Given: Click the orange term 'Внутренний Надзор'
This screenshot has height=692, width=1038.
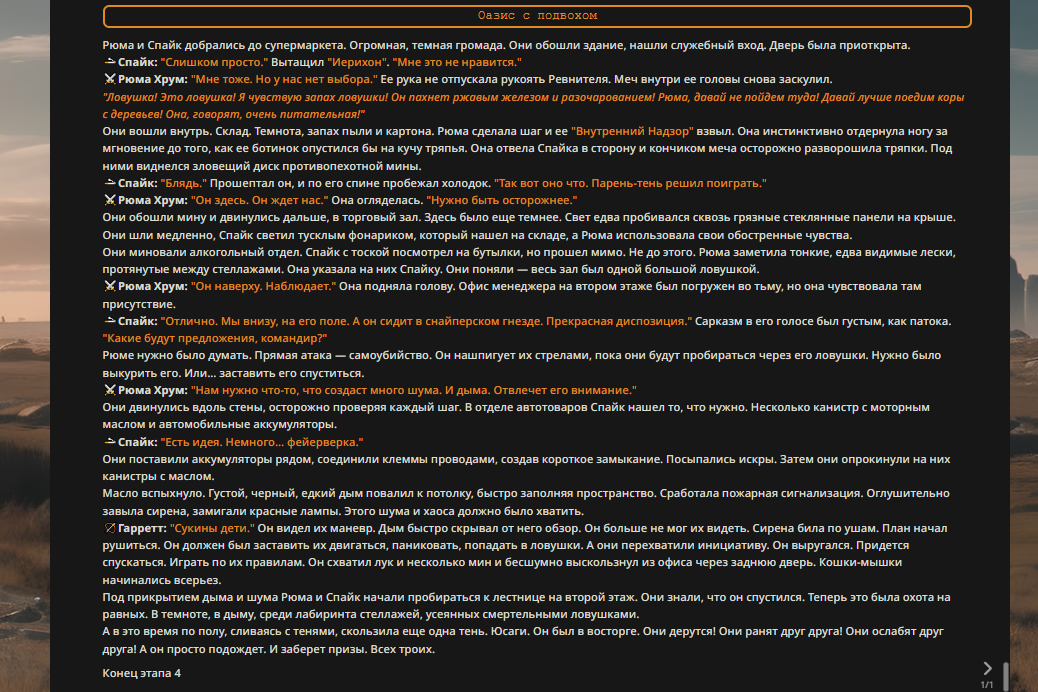Looking at the screenshot, I should [x=632, y=131].
